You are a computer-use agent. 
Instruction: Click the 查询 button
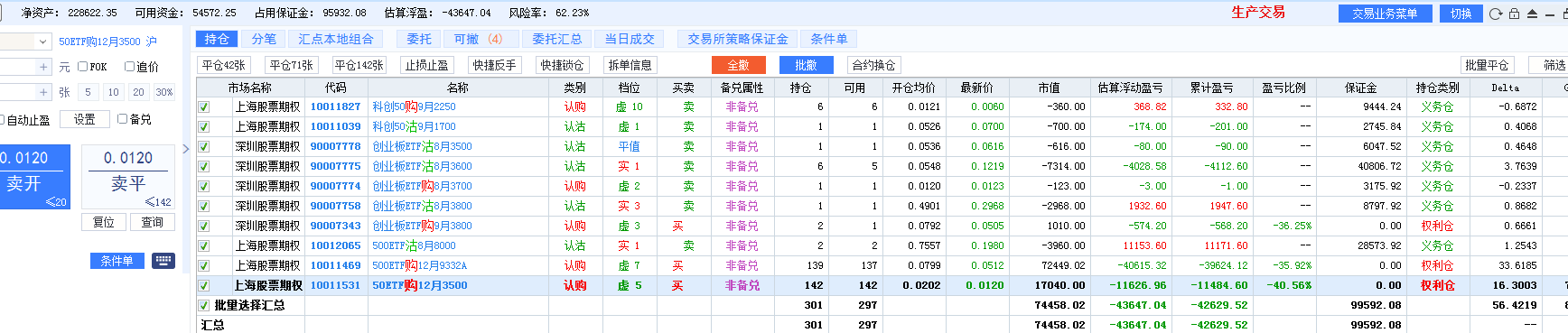pos(153,222)
